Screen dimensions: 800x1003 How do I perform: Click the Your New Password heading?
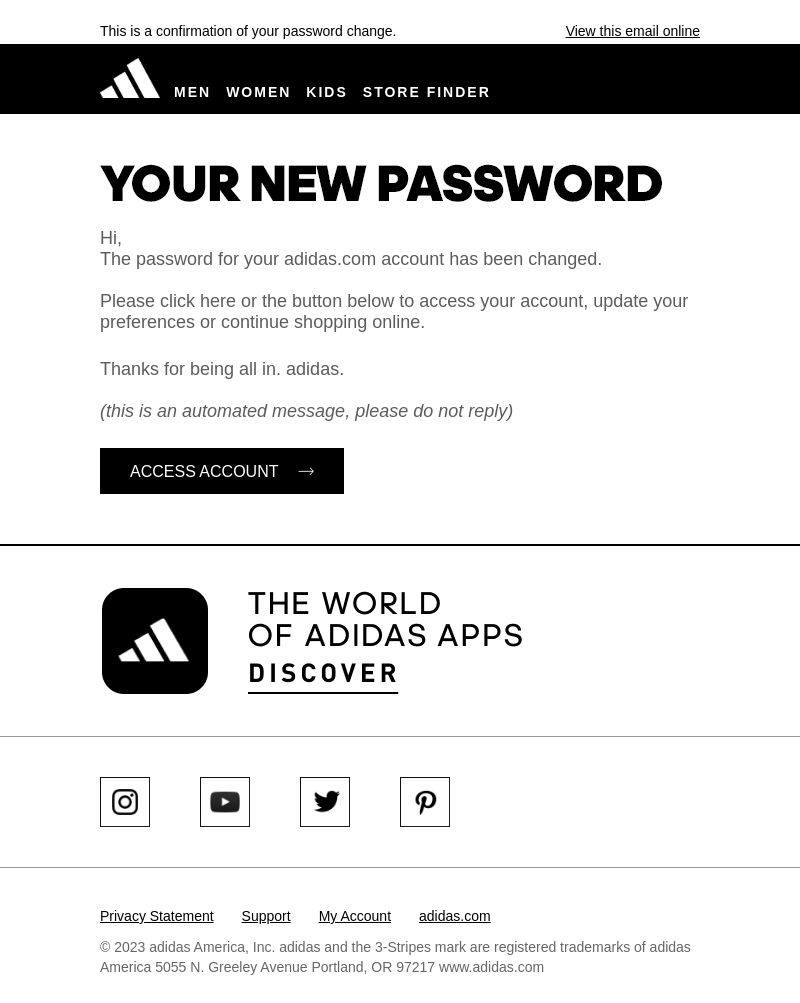[381, 184]
